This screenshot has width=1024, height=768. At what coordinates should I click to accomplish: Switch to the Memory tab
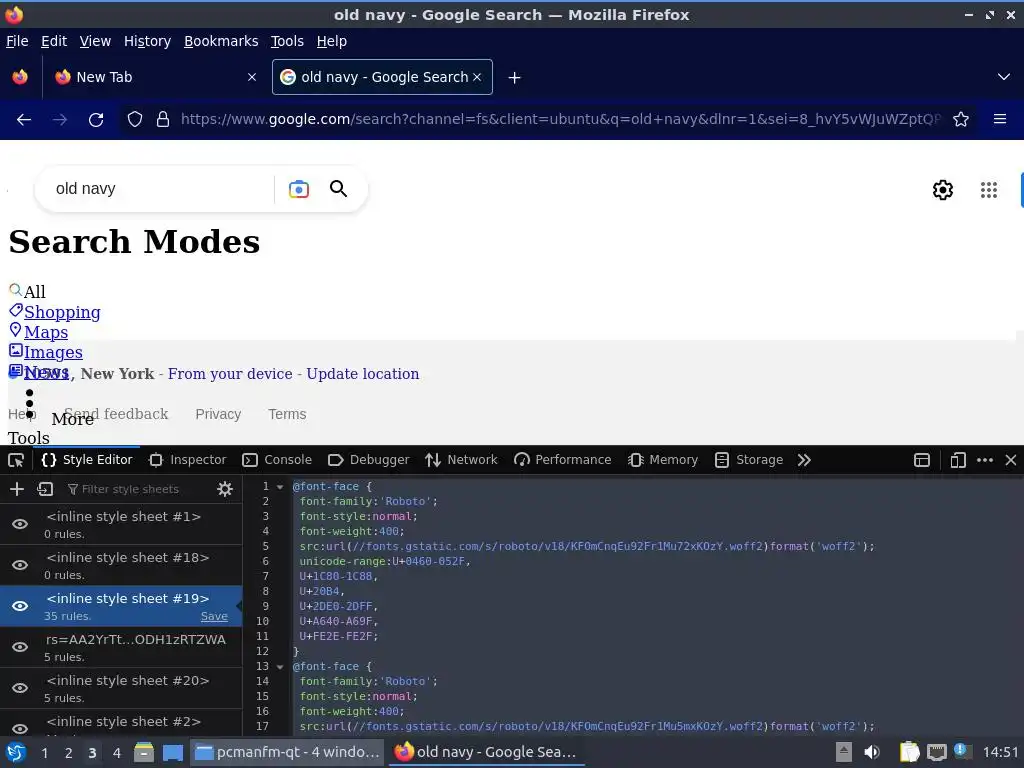pos(663,460)
